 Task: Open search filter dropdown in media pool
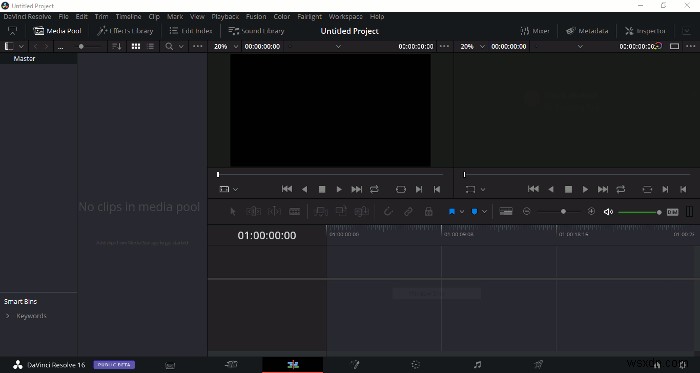click(x=181, y=46)
